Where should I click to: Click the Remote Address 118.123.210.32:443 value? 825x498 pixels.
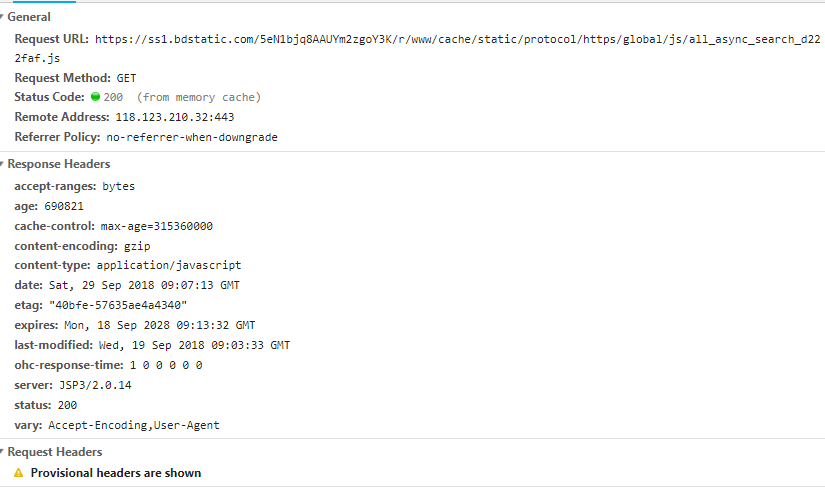(x=175, y=117)
